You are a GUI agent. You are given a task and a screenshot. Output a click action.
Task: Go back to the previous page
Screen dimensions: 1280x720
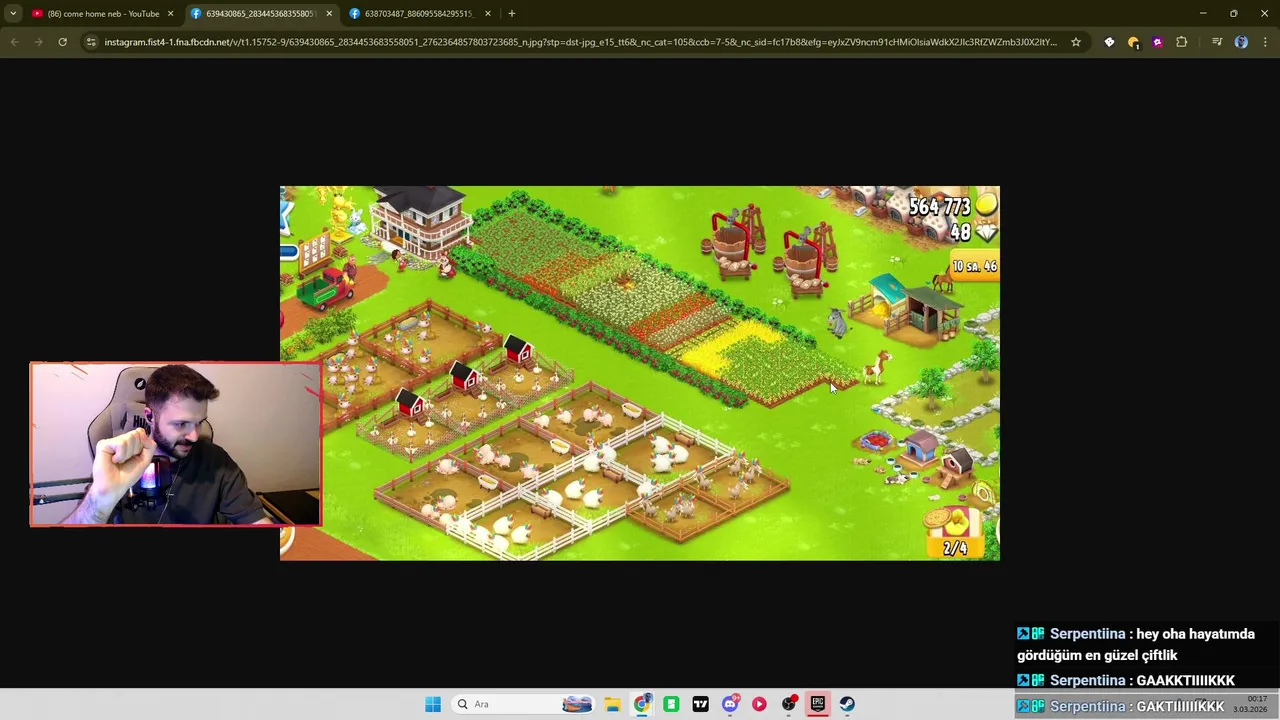coord(14,42)
